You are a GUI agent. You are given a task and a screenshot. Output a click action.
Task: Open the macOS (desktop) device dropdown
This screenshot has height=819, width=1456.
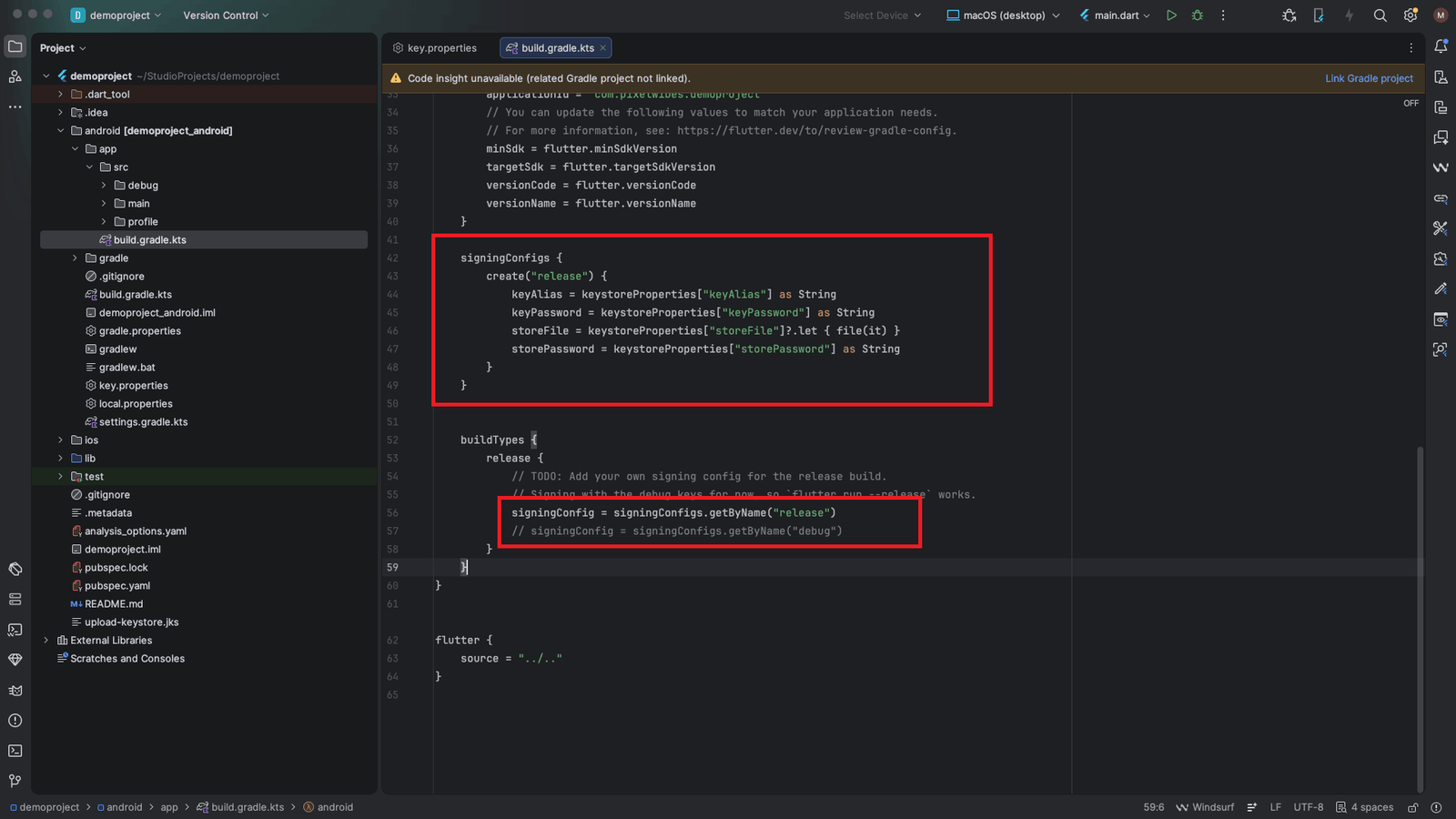pos(1003,15)
